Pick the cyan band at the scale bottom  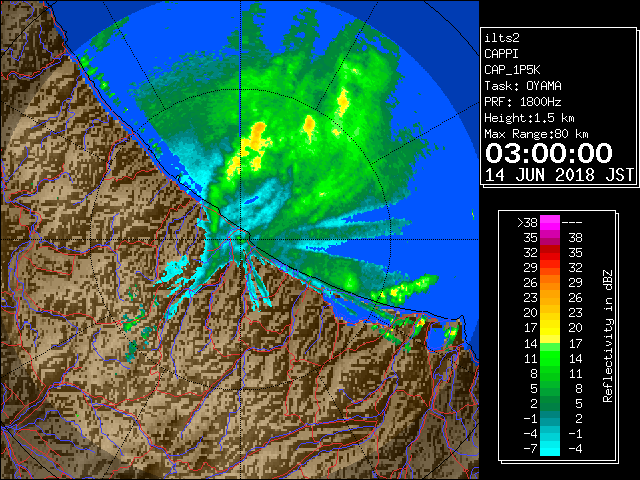pos(550,448)
